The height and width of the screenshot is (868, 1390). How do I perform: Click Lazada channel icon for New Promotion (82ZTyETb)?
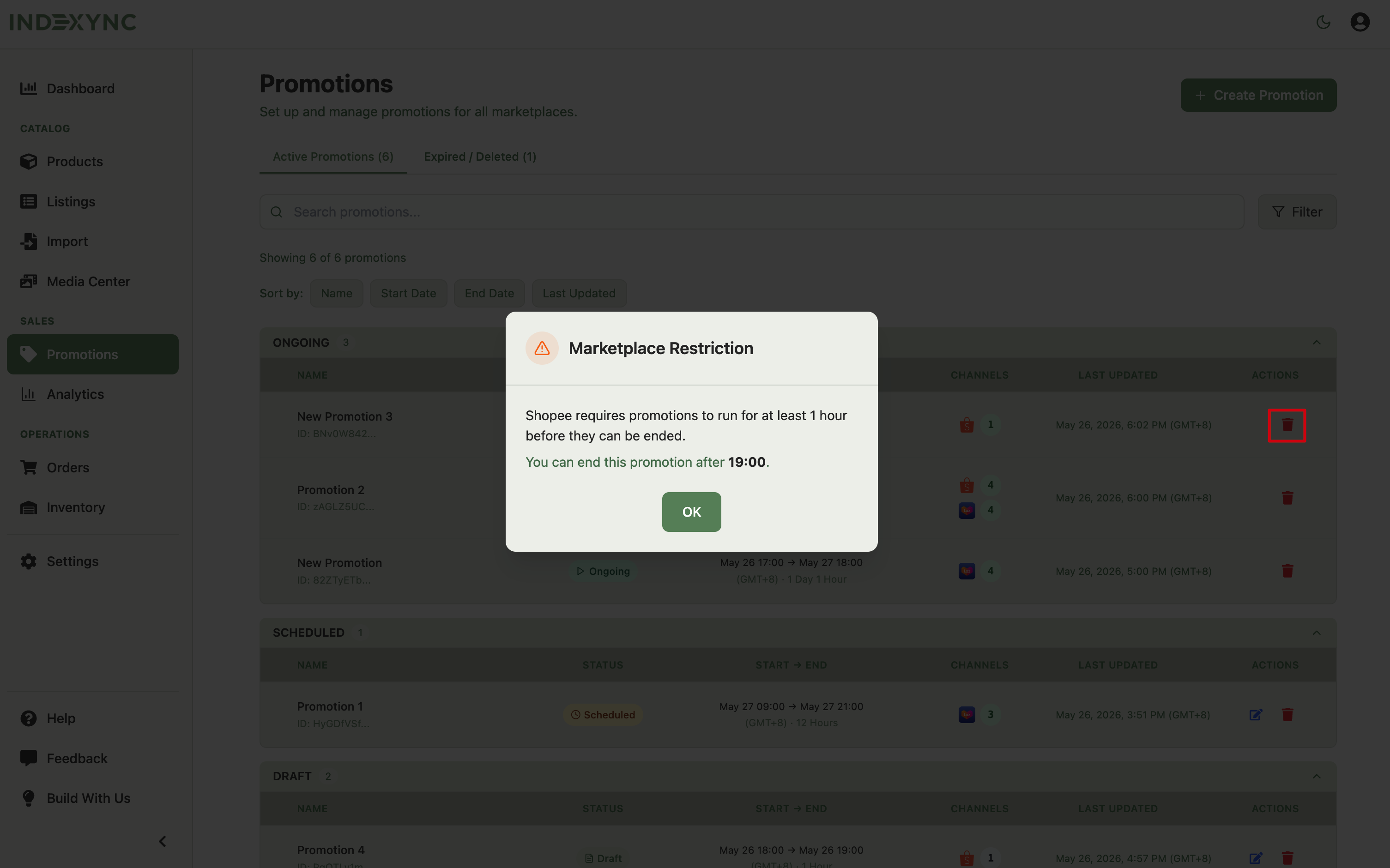pos(967,571)
